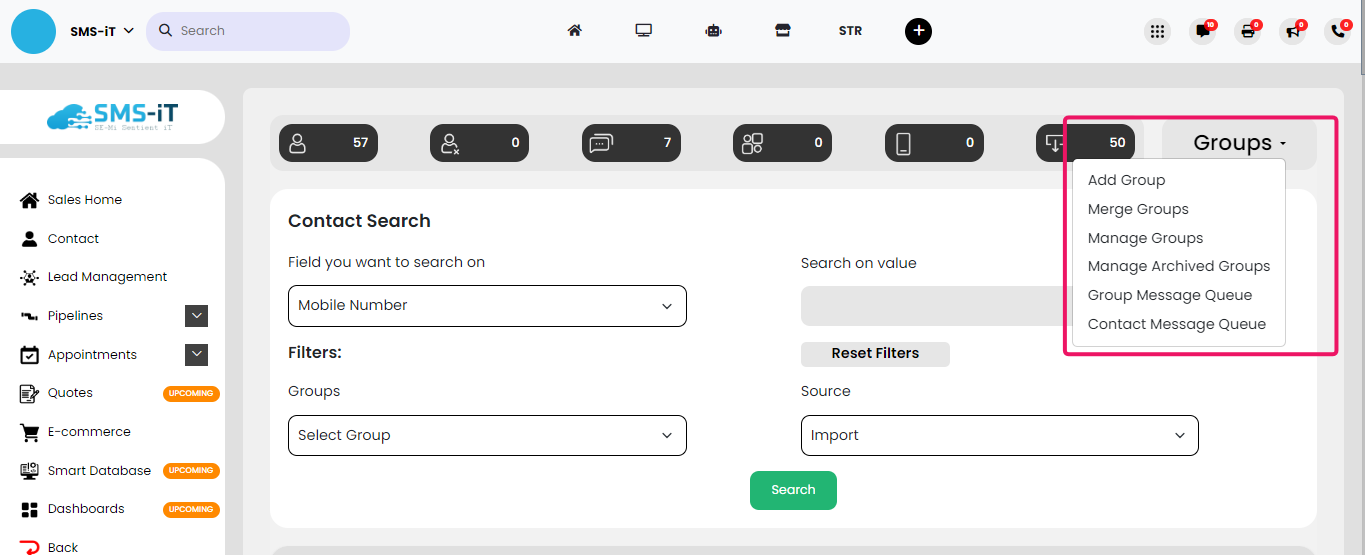Screen dimensions: 1365x555
Task: Open the monitor icon in top navigation
Action: [x=644, y=31]
